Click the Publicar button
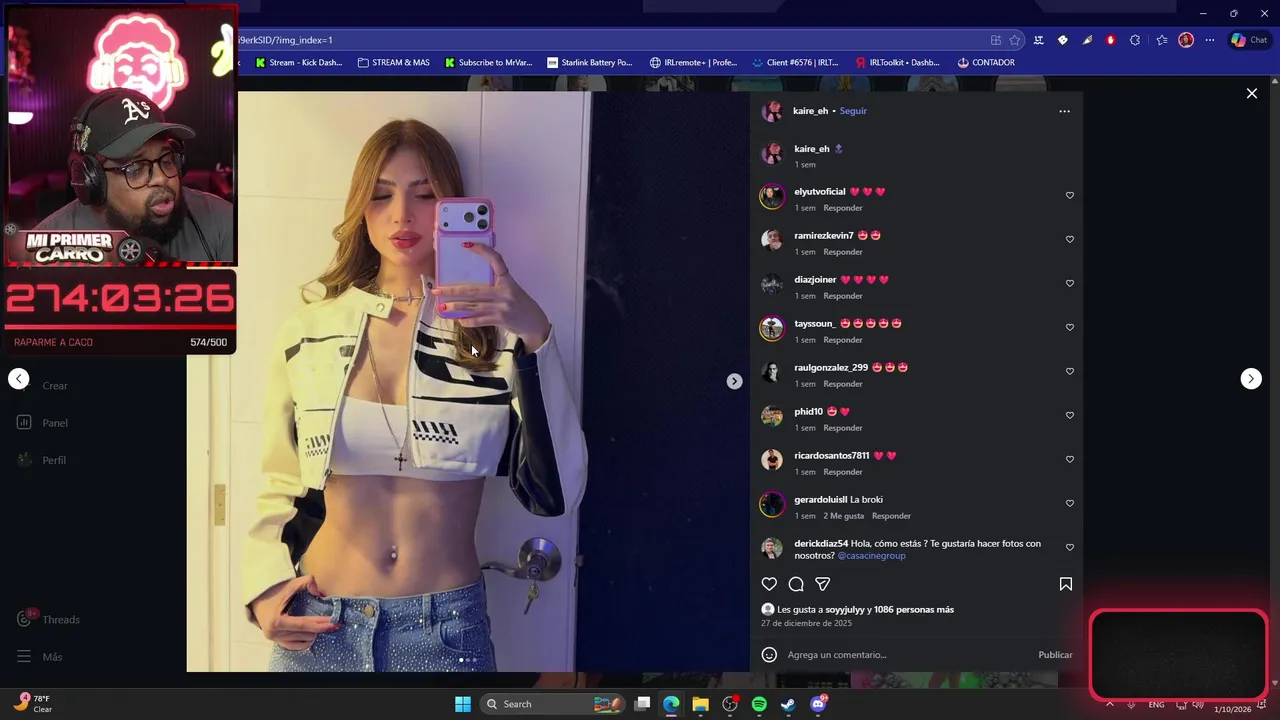Viewport: 1280px width, 720px height. [1055, 655]
